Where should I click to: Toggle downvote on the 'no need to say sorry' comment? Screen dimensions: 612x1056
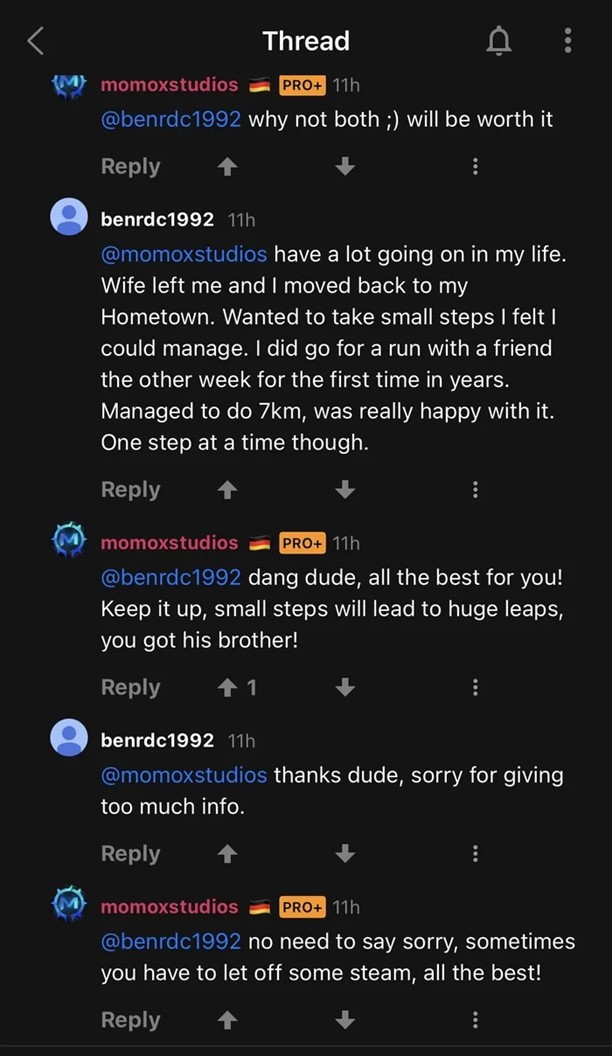click(x=345, y=1020)
